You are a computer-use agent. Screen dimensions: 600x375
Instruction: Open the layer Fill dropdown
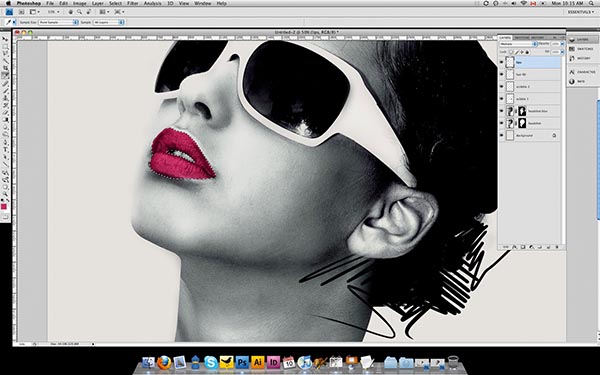click(x=562, y=52)
